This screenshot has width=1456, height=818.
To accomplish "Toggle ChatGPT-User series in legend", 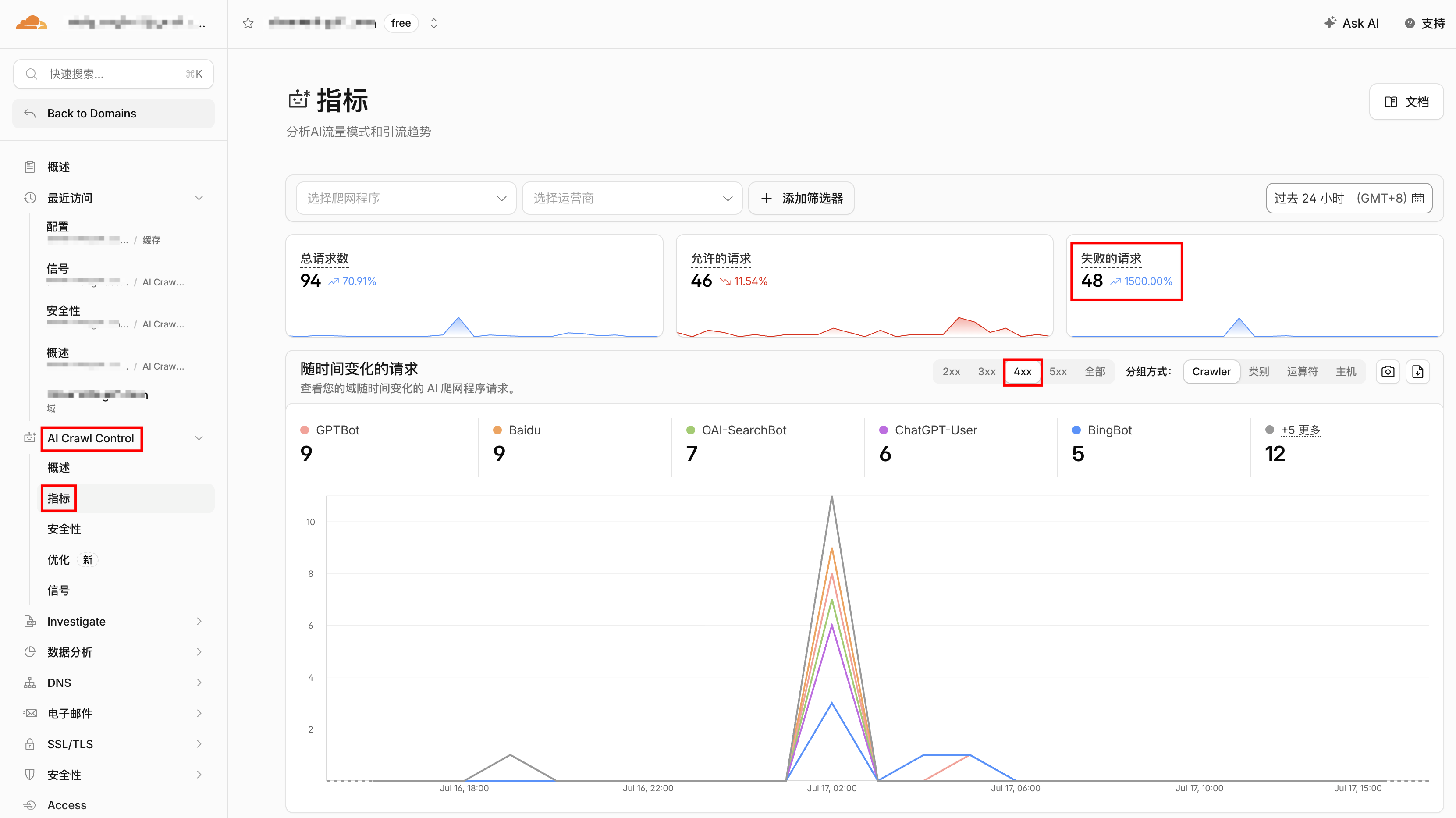I will click(x=928, y=430).
